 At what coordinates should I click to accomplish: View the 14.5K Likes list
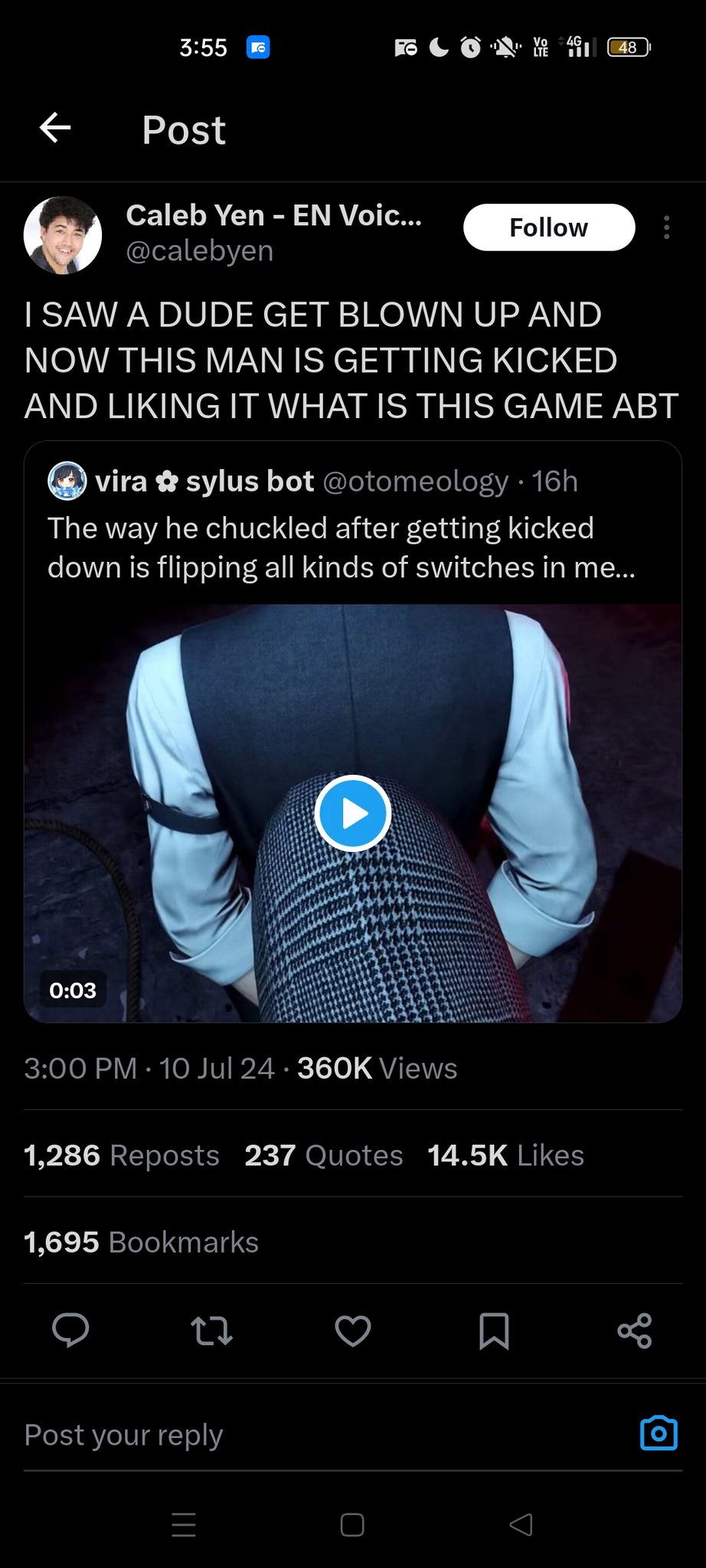point(505,1155)
